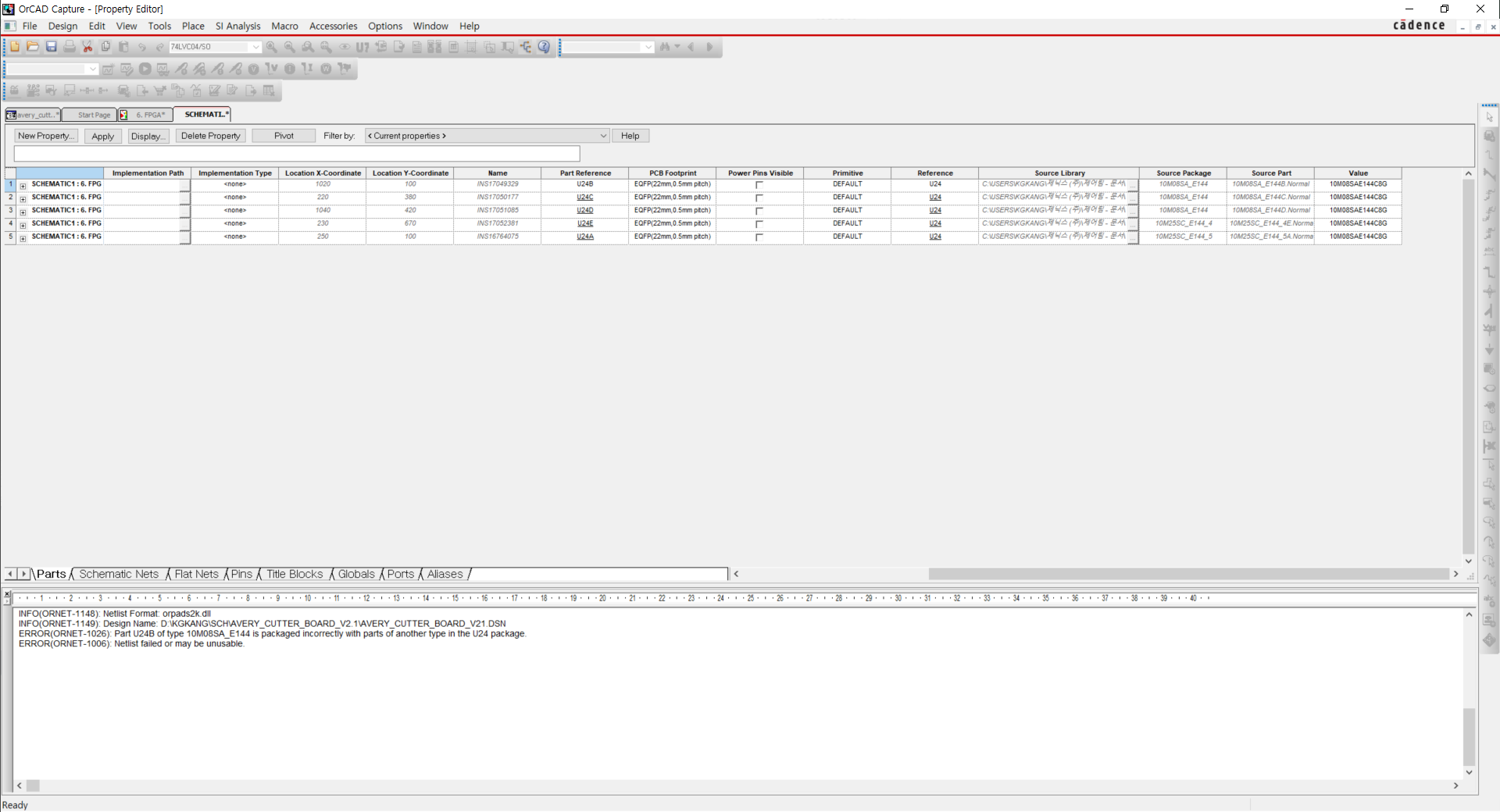The width and height of the screenshot is (1500, 812).
Task: Open the Project Manager toolbar icon
Action: (526, 47)
